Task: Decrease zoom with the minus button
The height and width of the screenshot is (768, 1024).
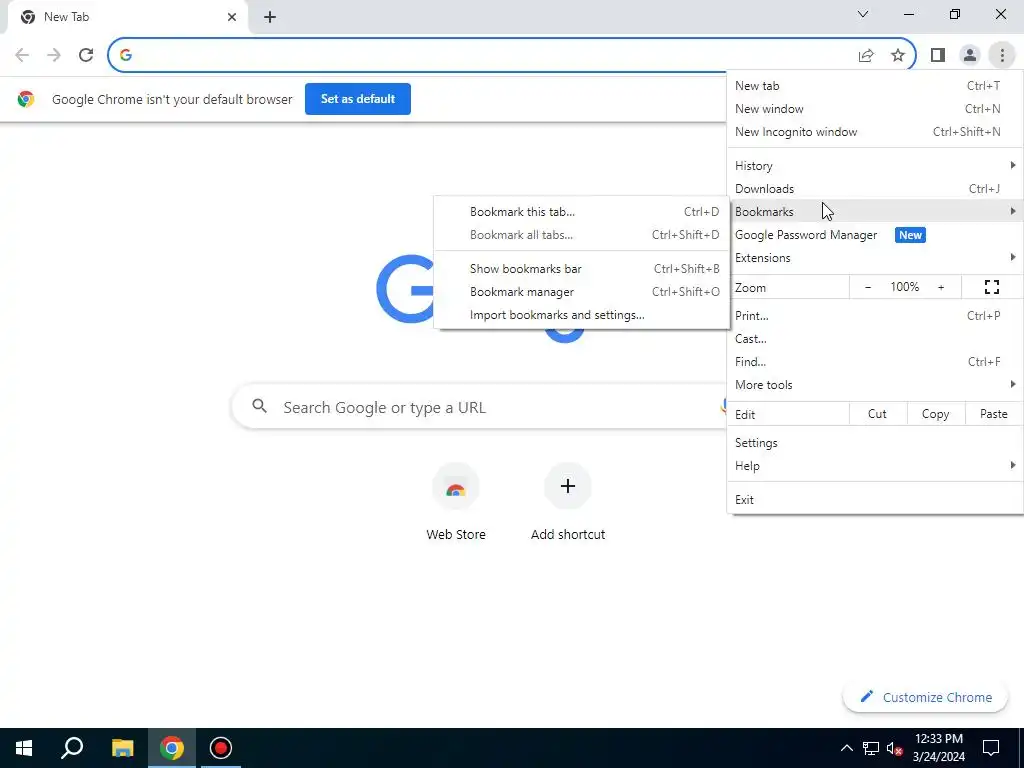Action: click(868, 287)
